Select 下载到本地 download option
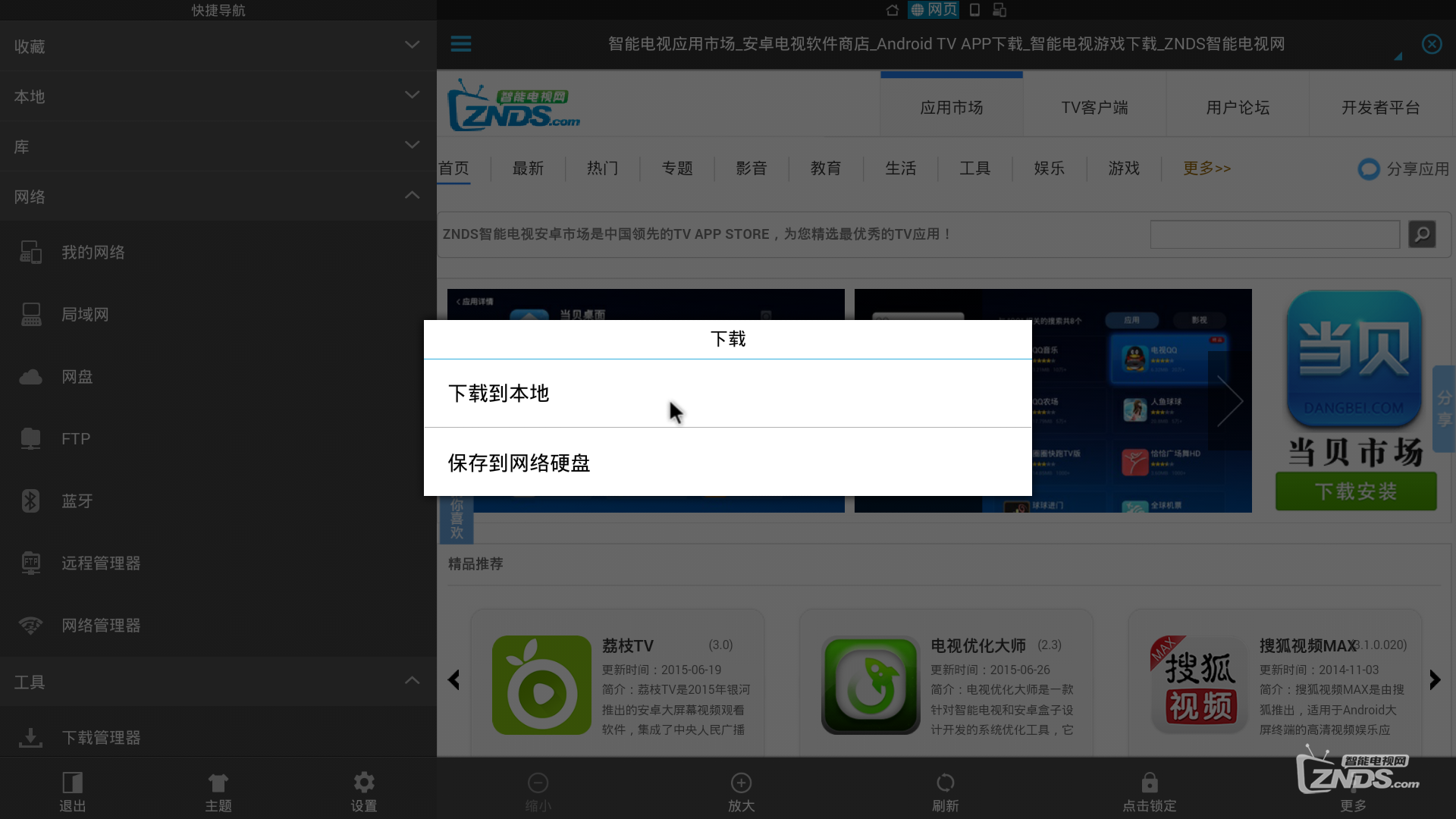 [x=727, y=393]
